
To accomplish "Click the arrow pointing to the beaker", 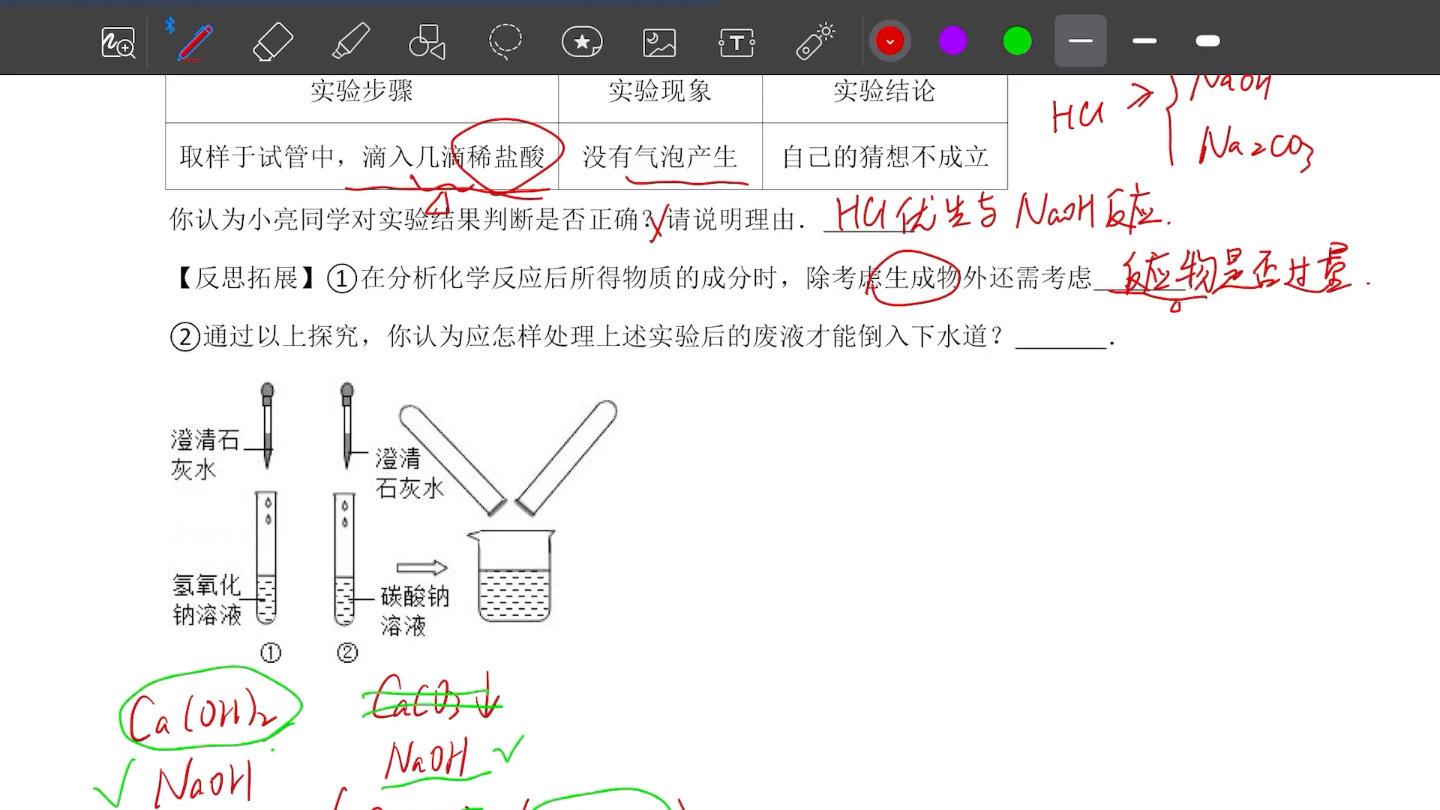I will pos(421,568).
